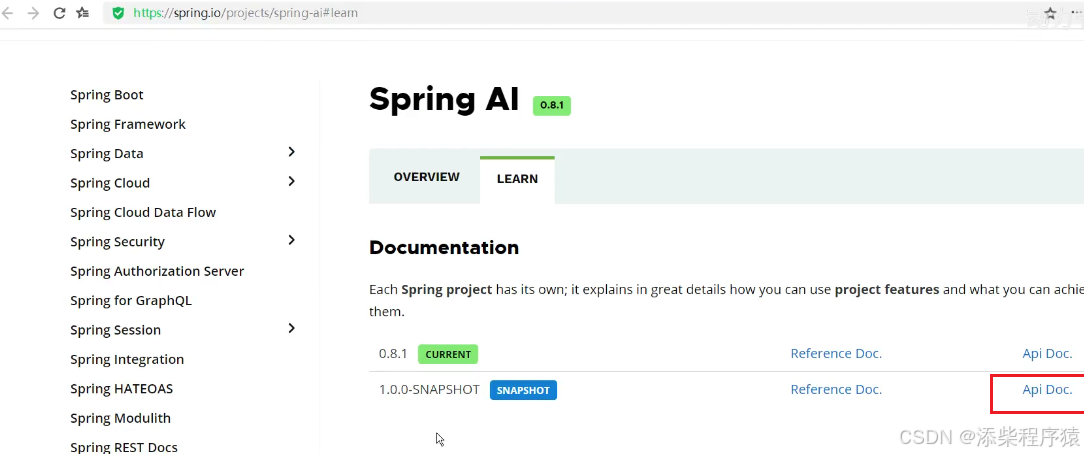This screenshot has width=1084, height=454.
Task: Open the Api Doc. for version 0.8.1
Action: [1047, 353]
